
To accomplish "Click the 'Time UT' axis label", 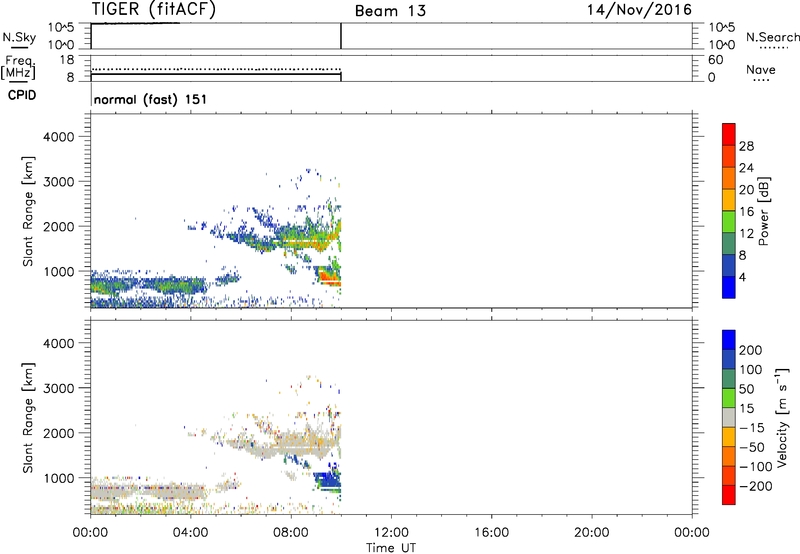I will pyautogui.click(x=391, y=547).
